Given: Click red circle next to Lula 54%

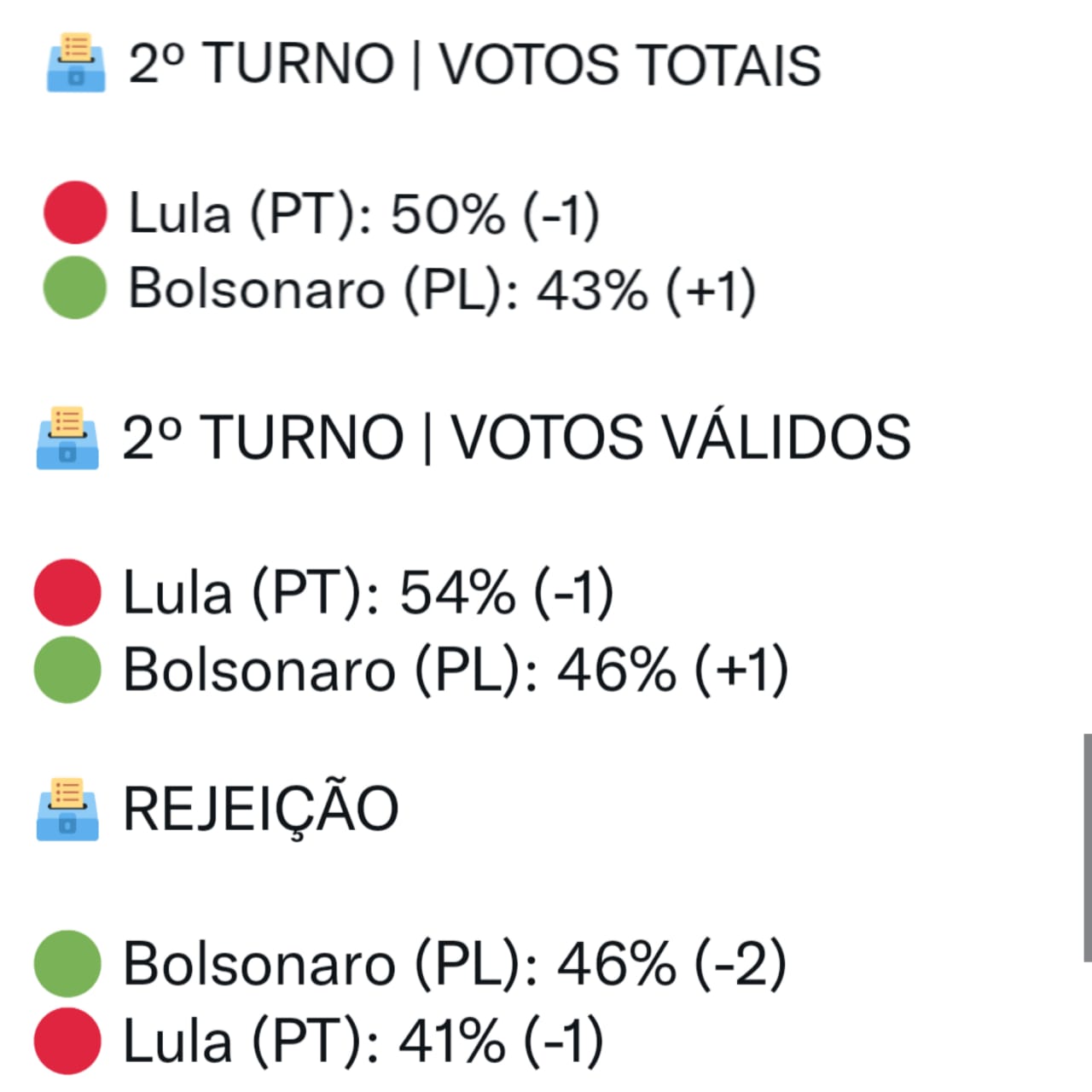Looking at the screenshot, I should pos(67,592).
